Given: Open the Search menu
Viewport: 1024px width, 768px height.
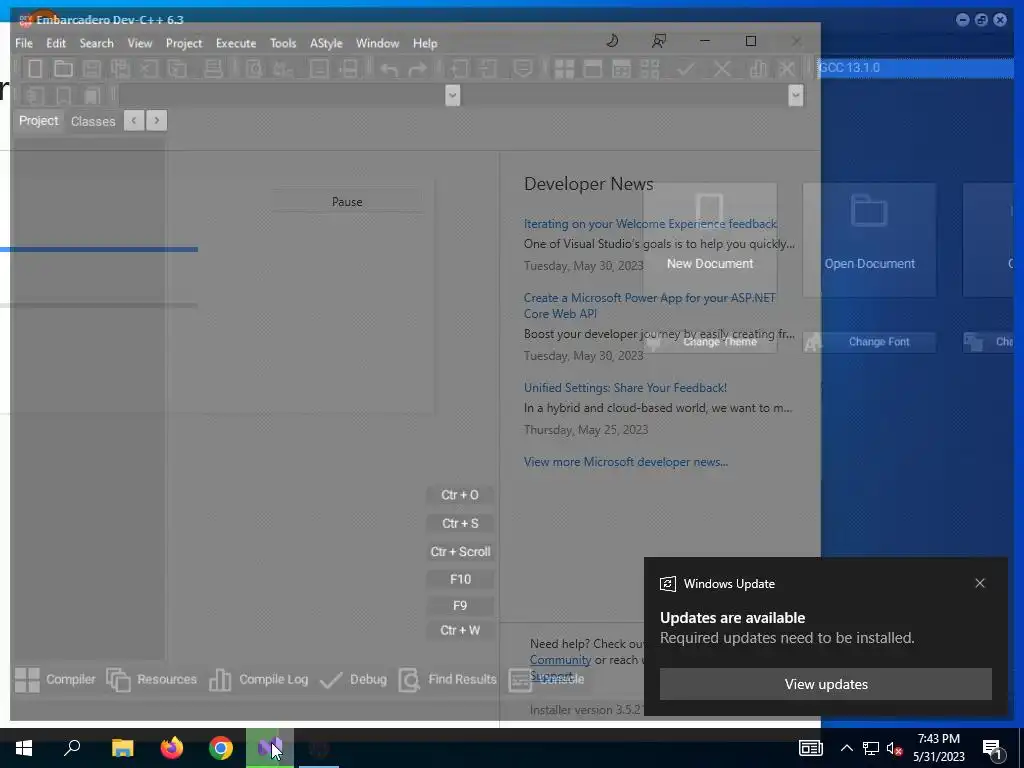Looking at the screenshot, I should point(97,43).
